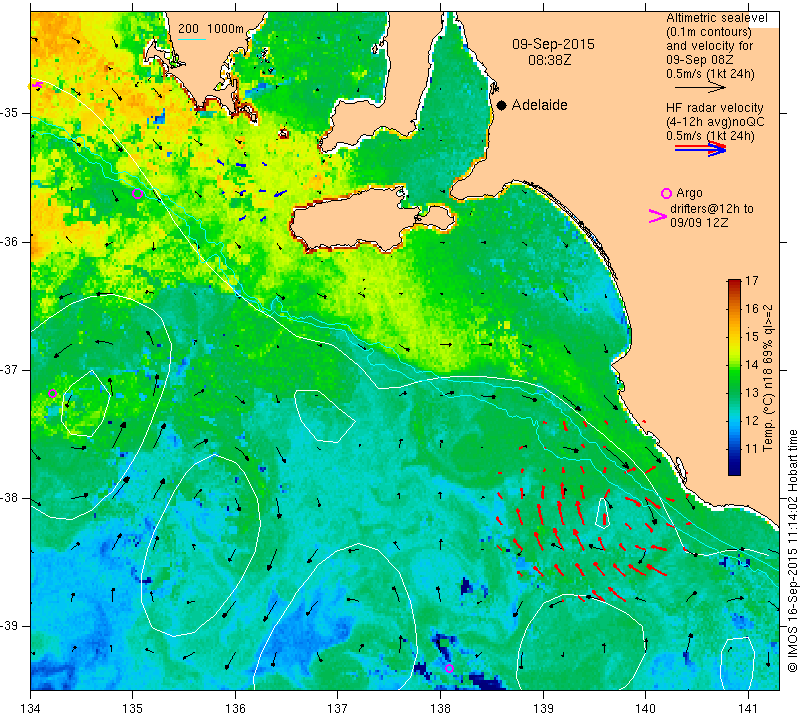Click the longitude axis label 137
The width and height of the screenshot is (800, 720).
point(338,709)
